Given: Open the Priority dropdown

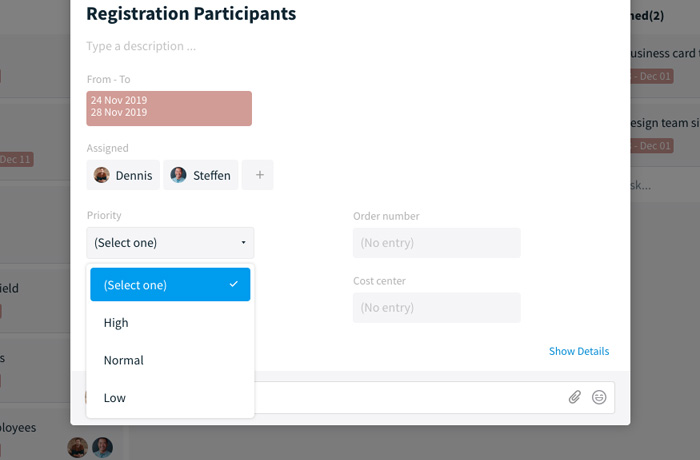Looking at the screenshot, I should pyautogui.click(x=170, y=242).
